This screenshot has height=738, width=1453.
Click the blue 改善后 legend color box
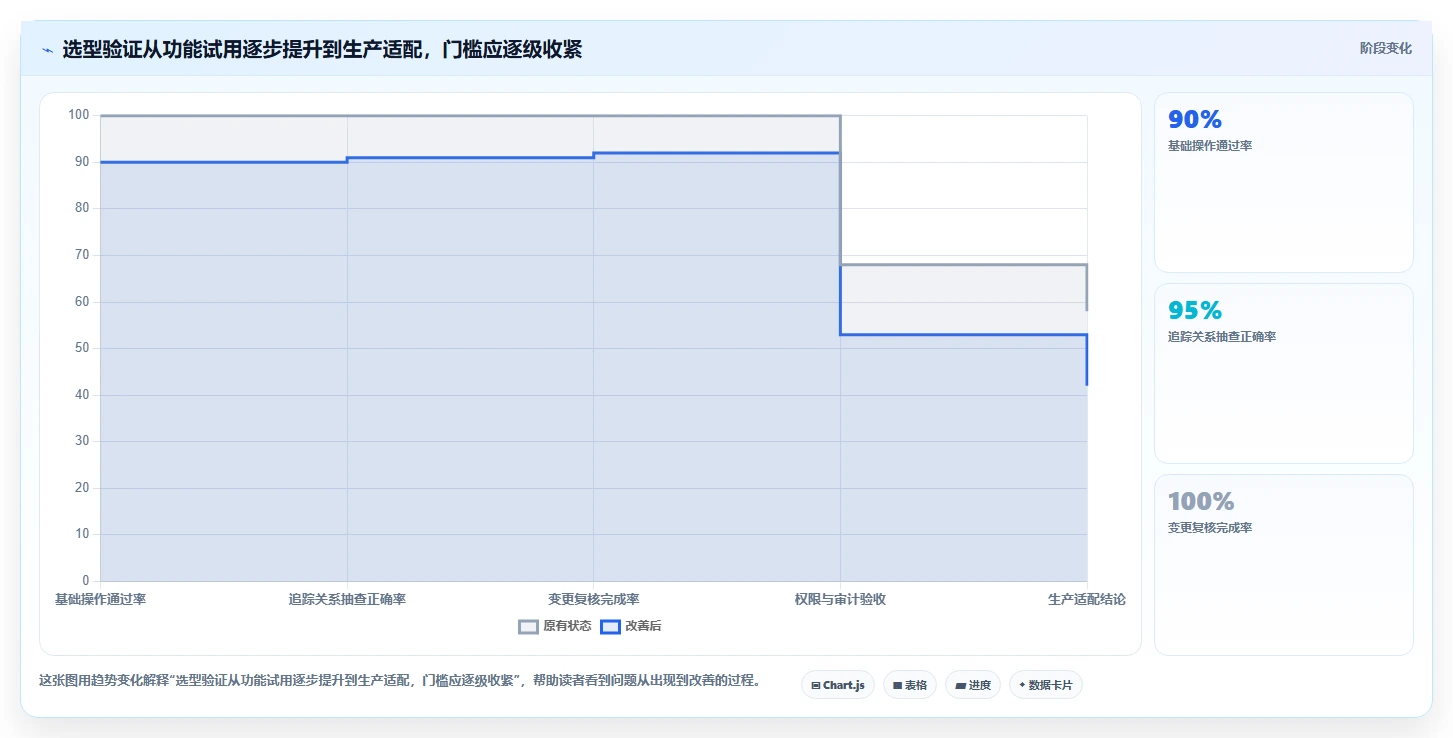pyautogui.click(x=609, y=627)
